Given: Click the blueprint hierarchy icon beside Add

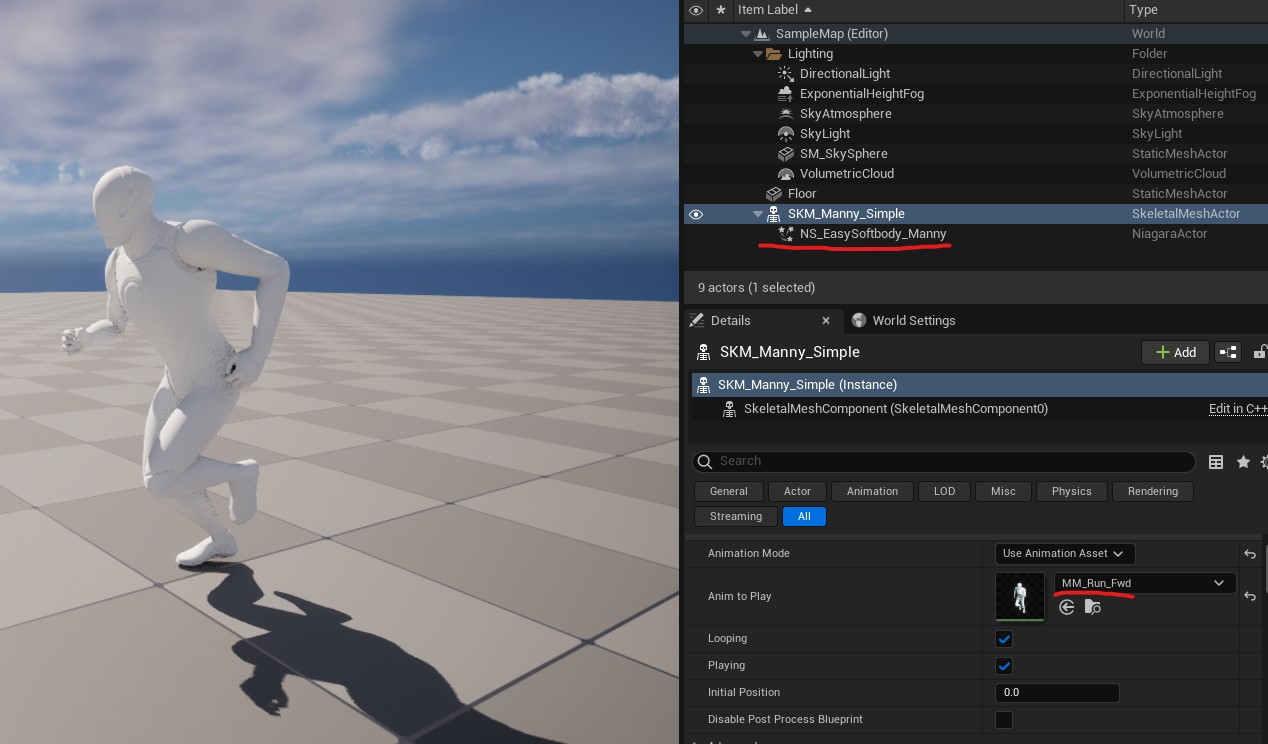Looking at the screenshot, I should point(1227,352).
